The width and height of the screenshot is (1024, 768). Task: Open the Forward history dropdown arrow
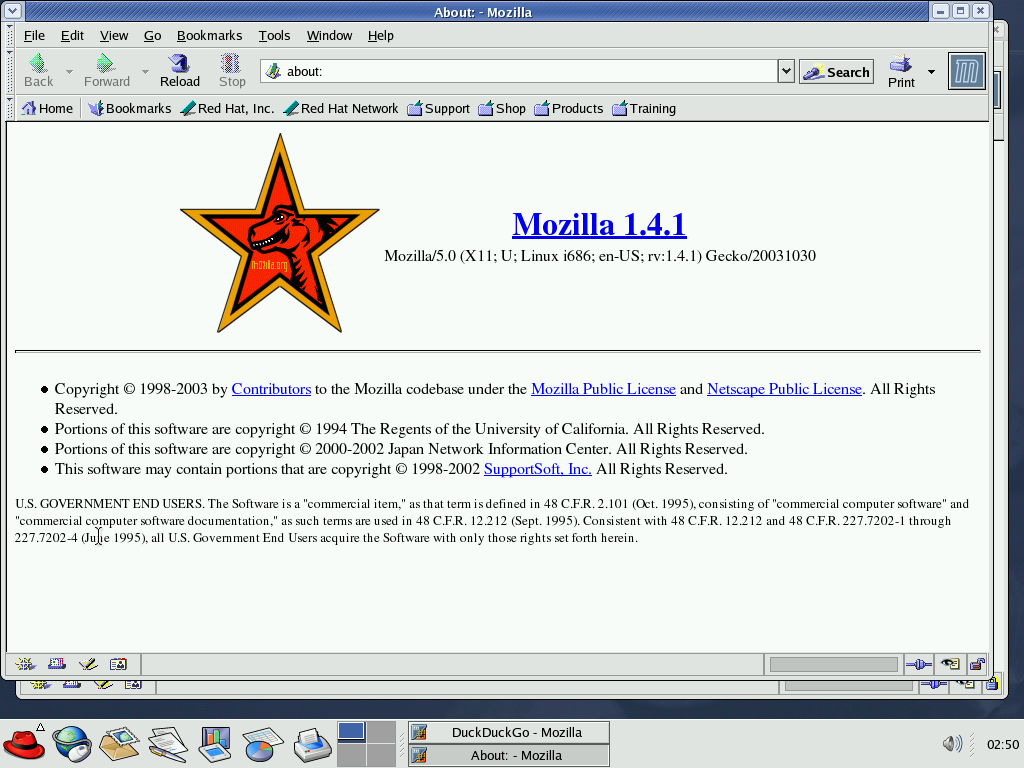pyautogui.click(x=145, y=71)
